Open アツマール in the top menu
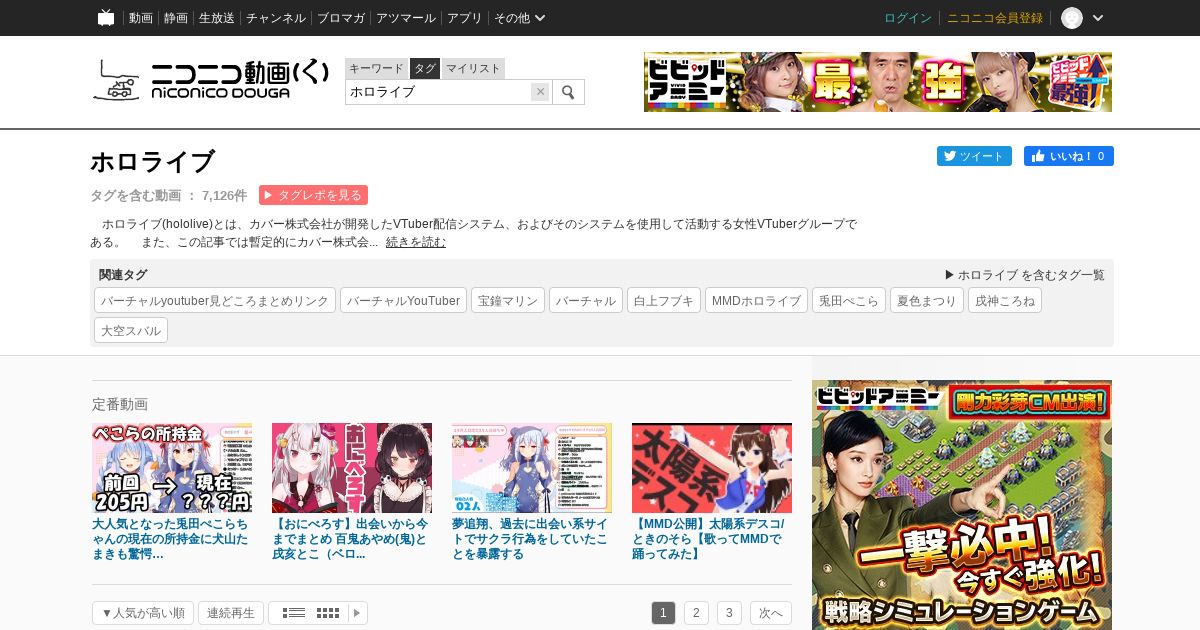Viewport: 1200px width, 630px height. [x=406, y=18]
